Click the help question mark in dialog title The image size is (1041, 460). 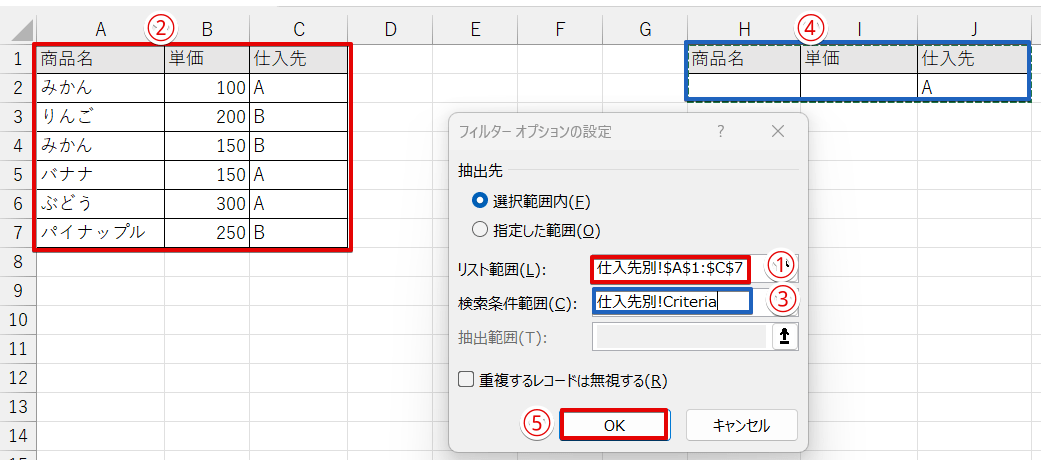721,132
